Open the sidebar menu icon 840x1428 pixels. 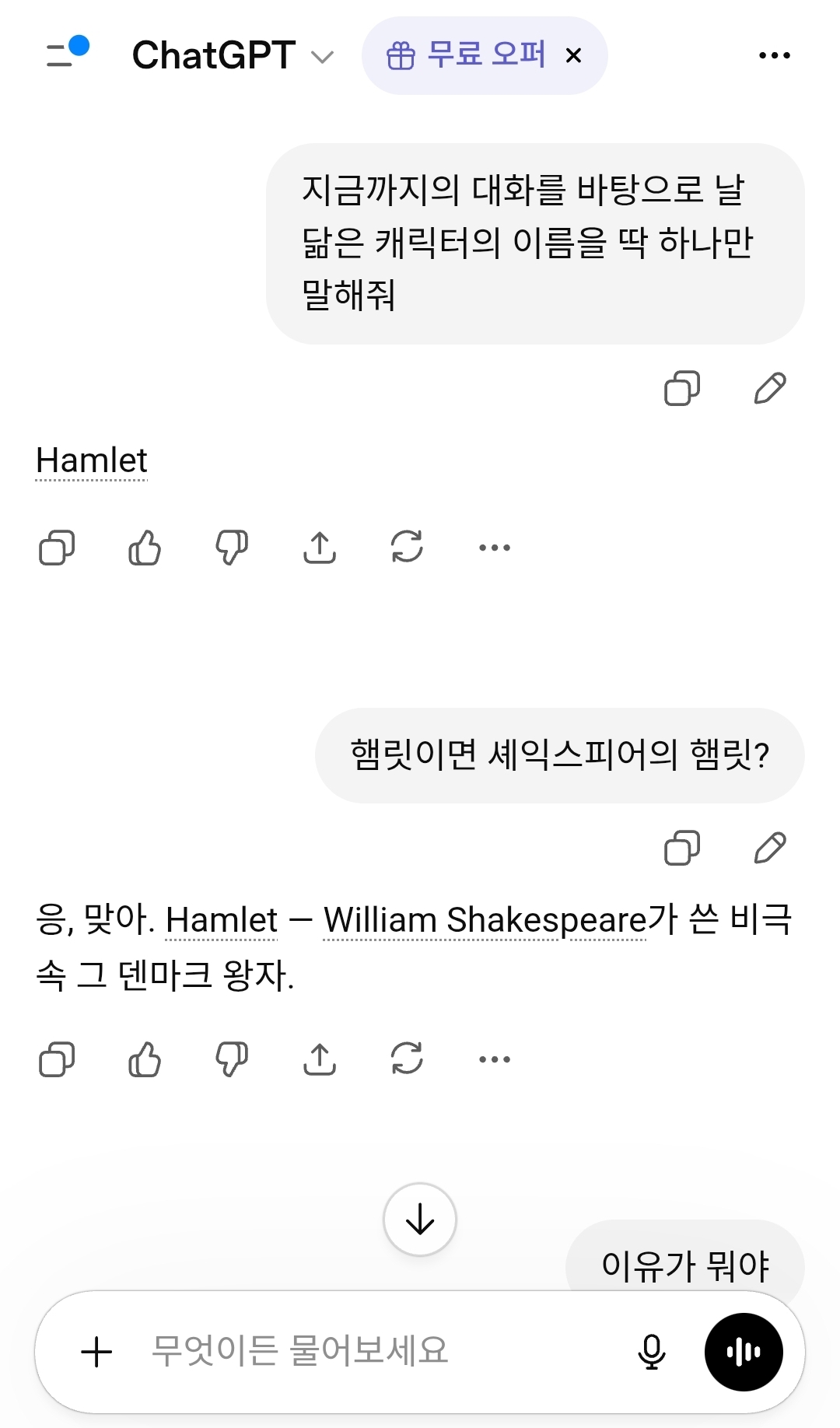65,53
